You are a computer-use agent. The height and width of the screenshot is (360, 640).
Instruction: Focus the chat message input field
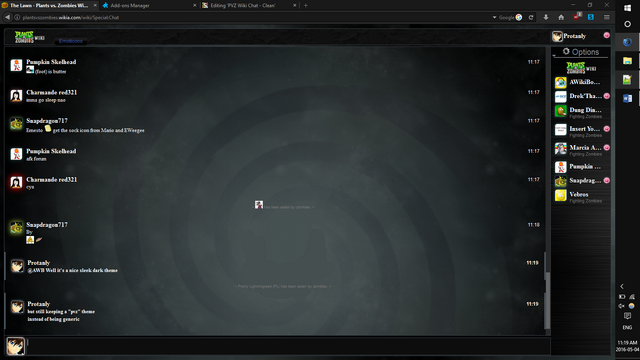pos(288,346)
